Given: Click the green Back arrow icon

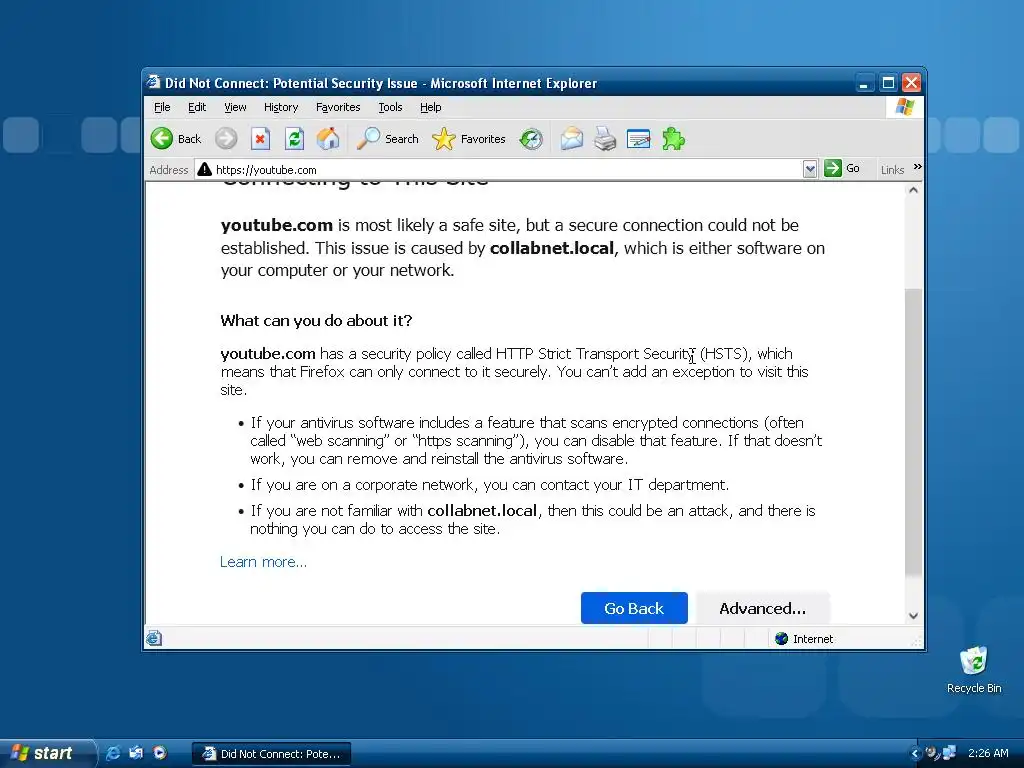Looking at the screenshot, I should coord(162,138).
